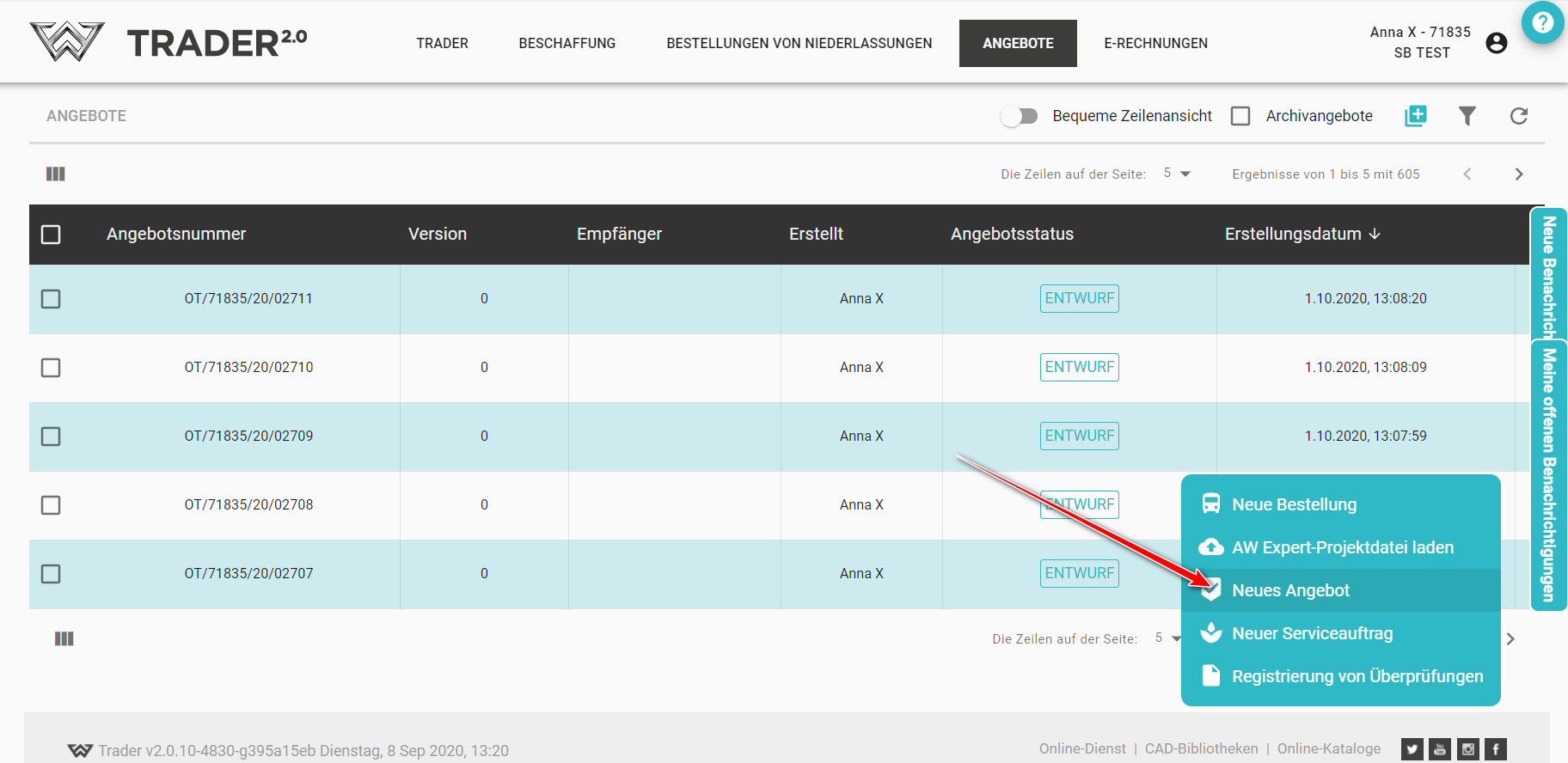This screenshot has width=1568, height=763.
Task: Check the select-all checkbox in table header
Action: 51,235
